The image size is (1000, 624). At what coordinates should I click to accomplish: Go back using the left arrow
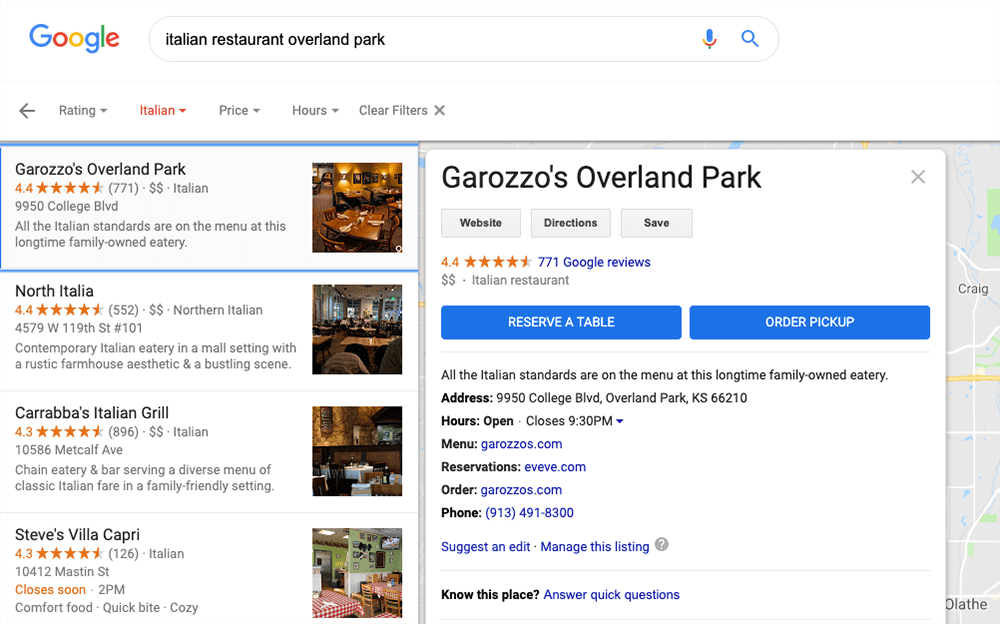[x=27, y=110]
